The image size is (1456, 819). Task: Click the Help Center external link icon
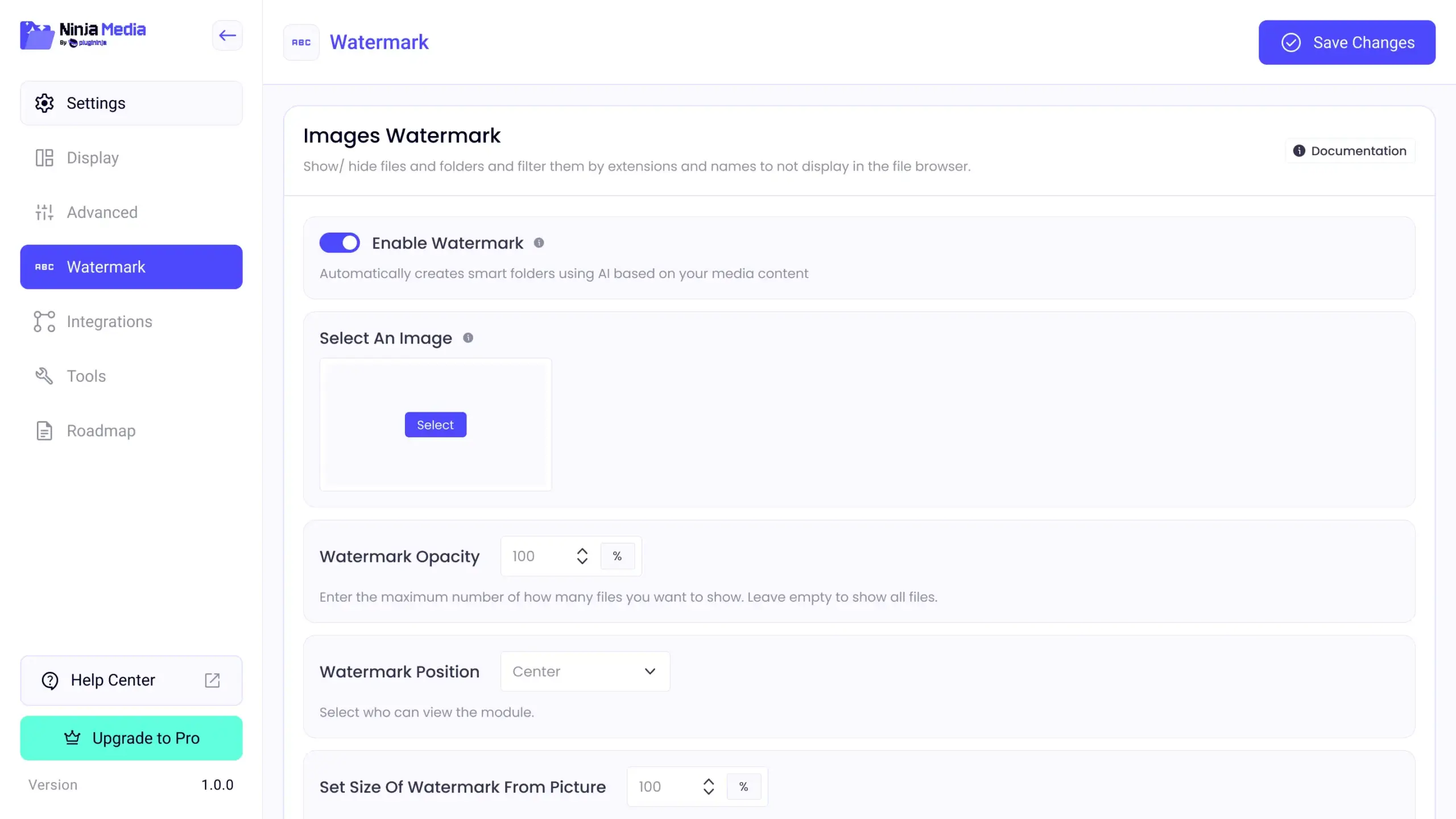(212, 680)
